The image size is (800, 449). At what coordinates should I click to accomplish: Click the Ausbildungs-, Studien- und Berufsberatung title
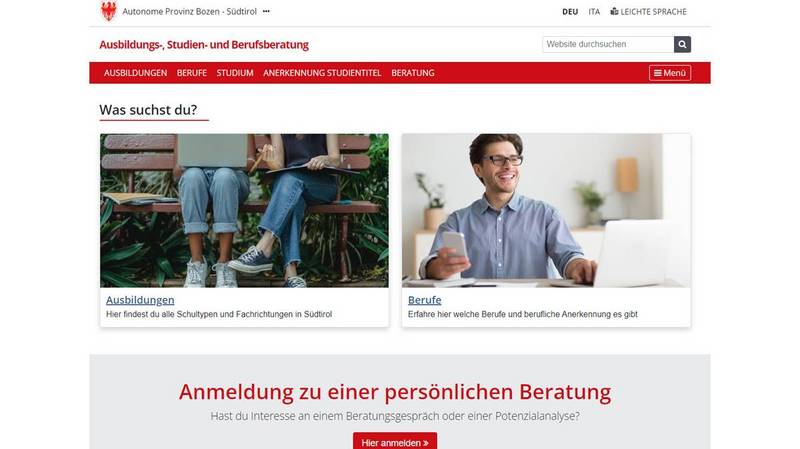(204, 45)
